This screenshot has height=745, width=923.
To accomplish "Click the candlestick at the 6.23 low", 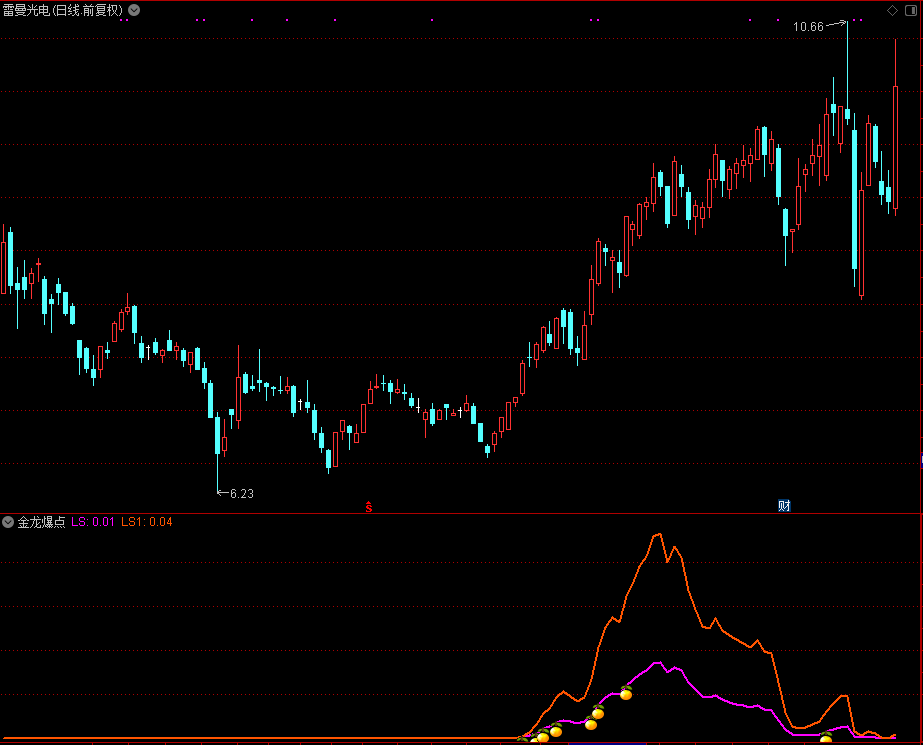I will coord(217,434).
